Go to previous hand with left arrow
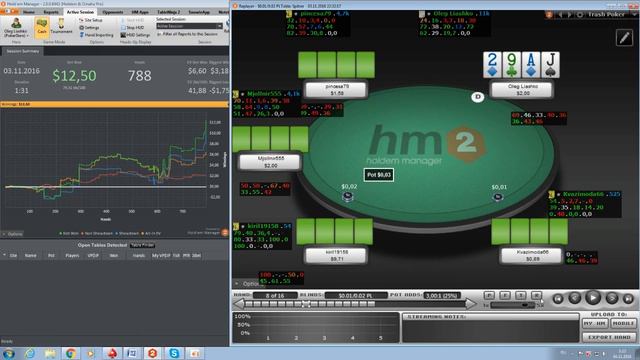 pyautogui.click(x=239, y=304)
